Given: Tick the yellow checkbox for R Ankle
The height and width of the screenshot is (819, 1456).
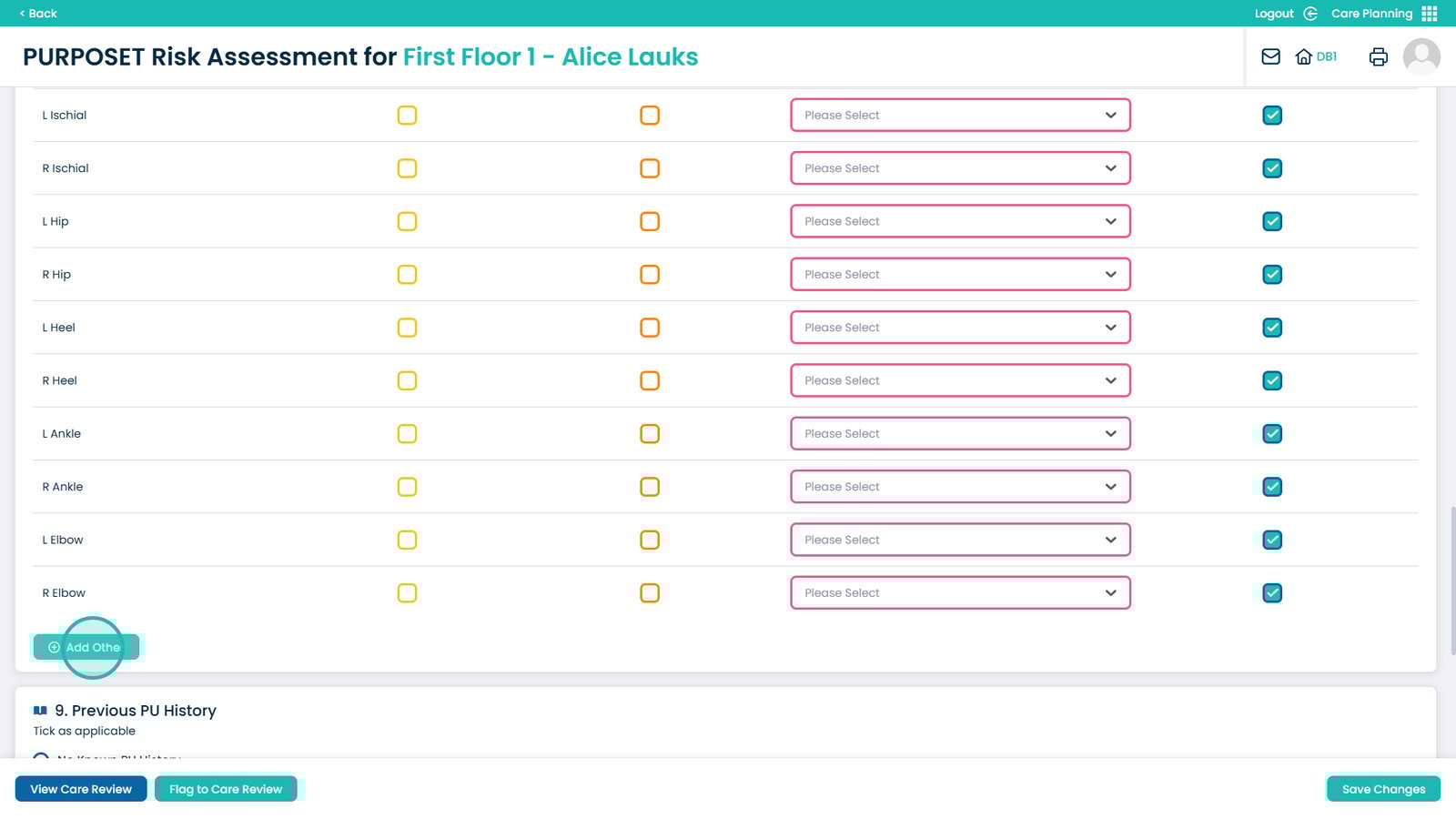Looking at the screenshot, I should (x=407, y=487).
